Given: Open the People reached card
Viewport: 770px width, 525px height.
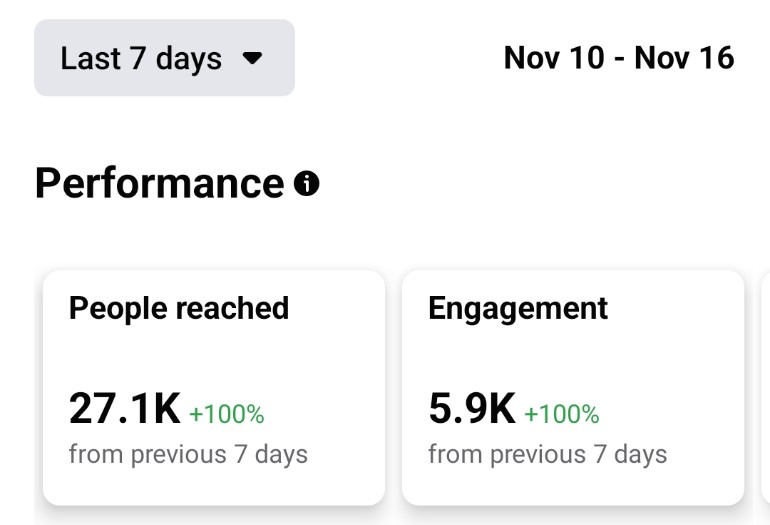Looking at the screenshot, I should (x=214, y=387).
